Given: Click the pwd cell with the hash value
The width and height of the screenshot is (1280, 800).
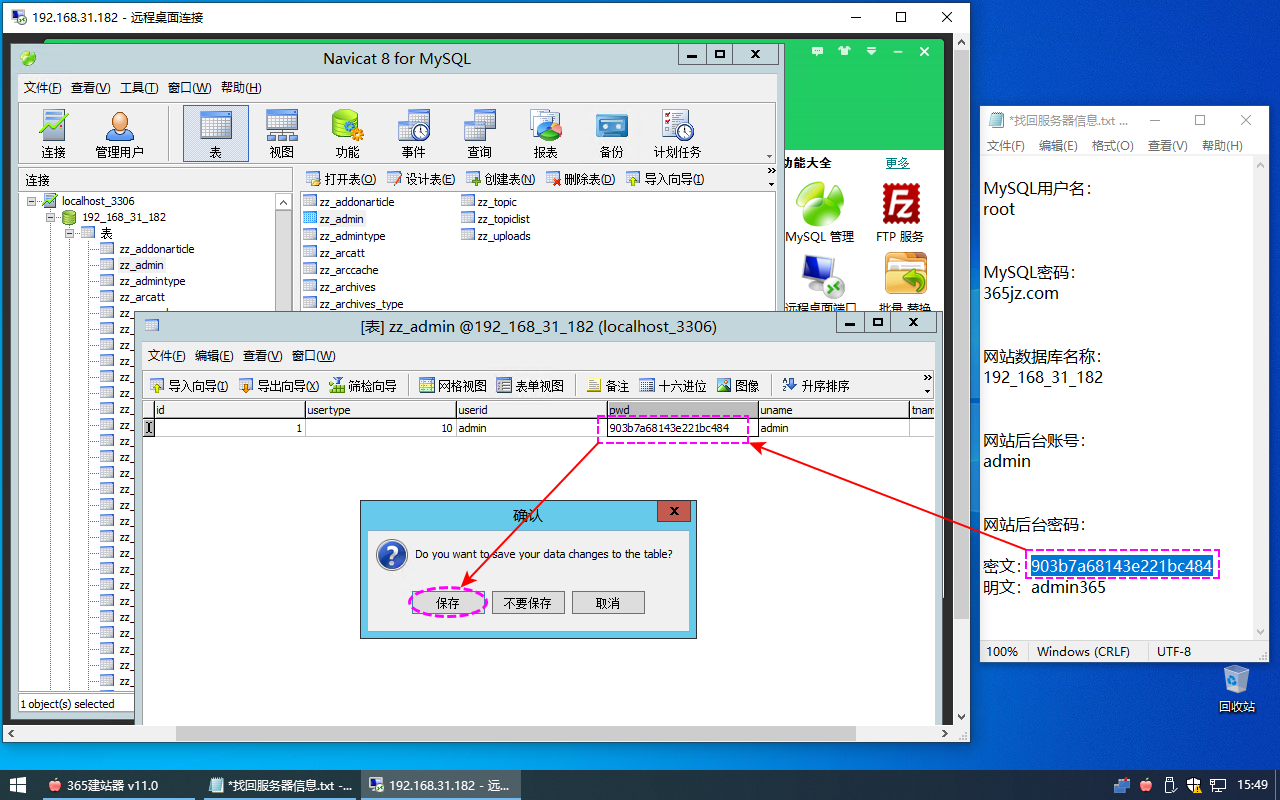Looking at the screenshot, I should [x=682, y=428].
